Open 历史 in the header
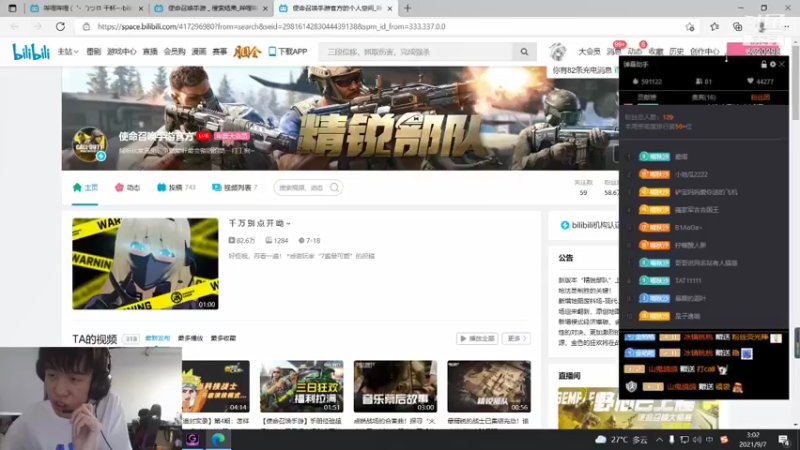 click(x=677, y=52)
